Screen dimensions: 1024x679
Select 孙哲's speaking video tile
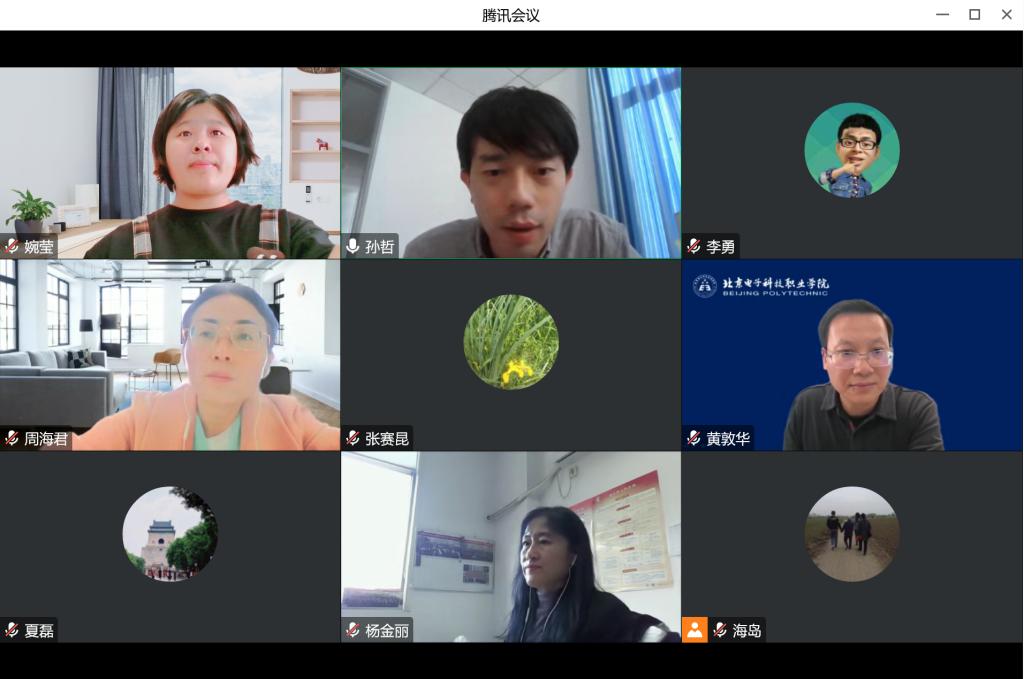pyautogui.click(x=511, y=163)
